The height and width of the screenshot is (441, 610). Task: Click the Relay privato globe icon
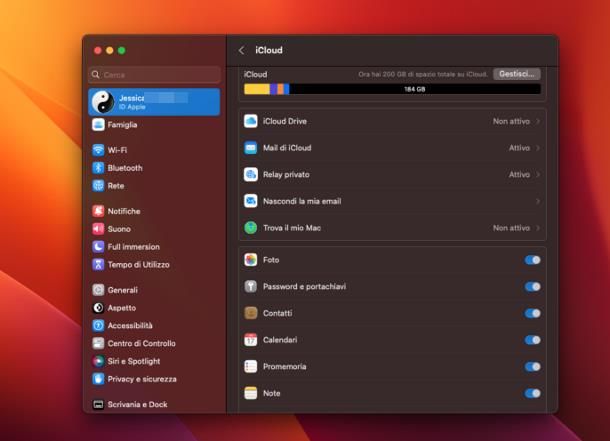click(x=251, y=174)
